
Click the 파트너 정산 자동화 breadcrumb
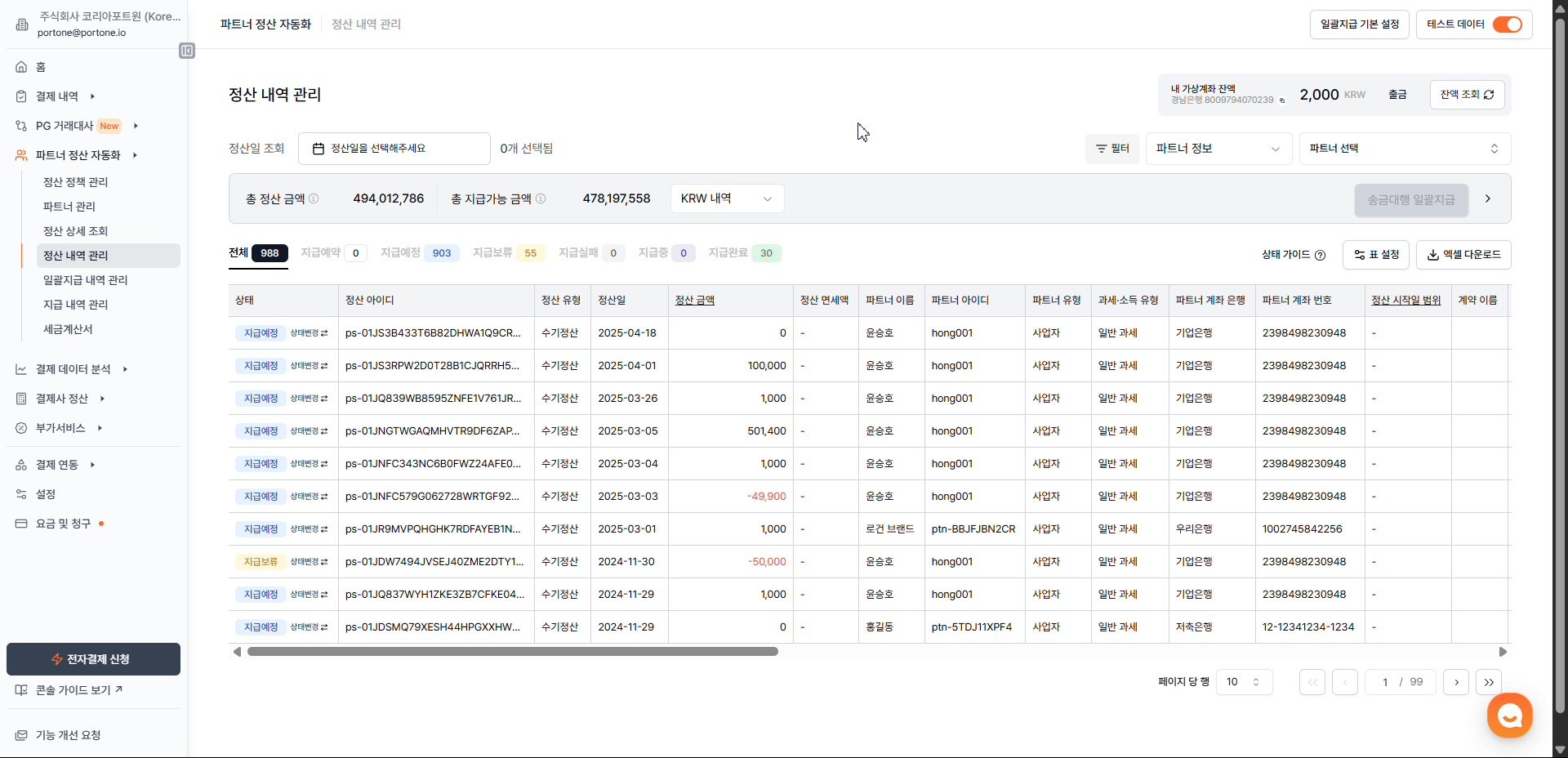(265, 25)
